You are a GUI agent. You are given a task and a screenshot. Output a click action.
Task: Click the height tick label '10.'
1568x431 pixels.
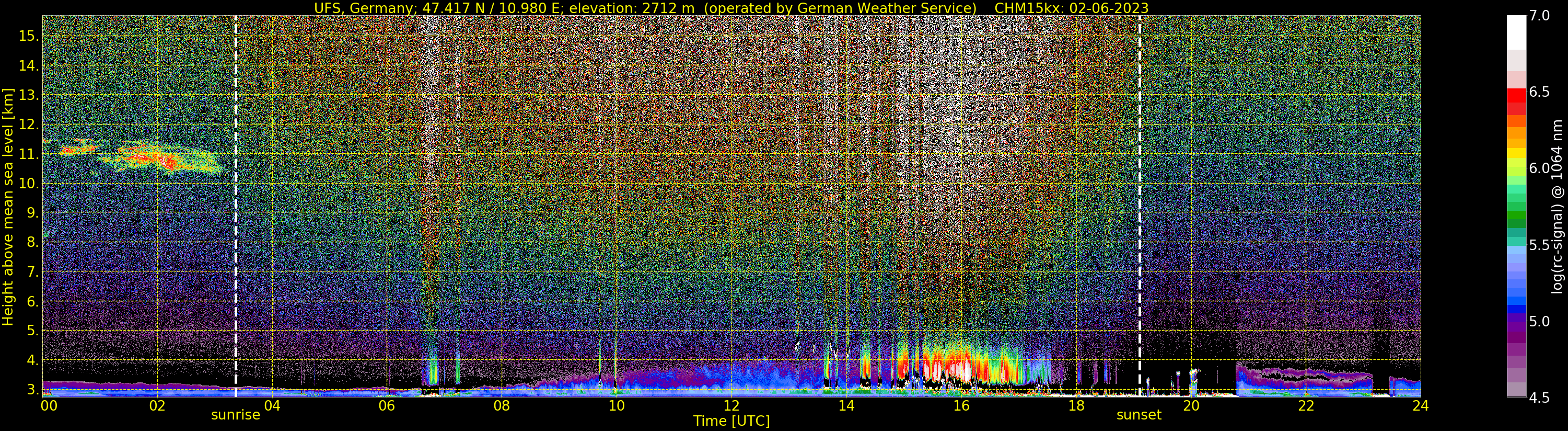tap(29, 184)
